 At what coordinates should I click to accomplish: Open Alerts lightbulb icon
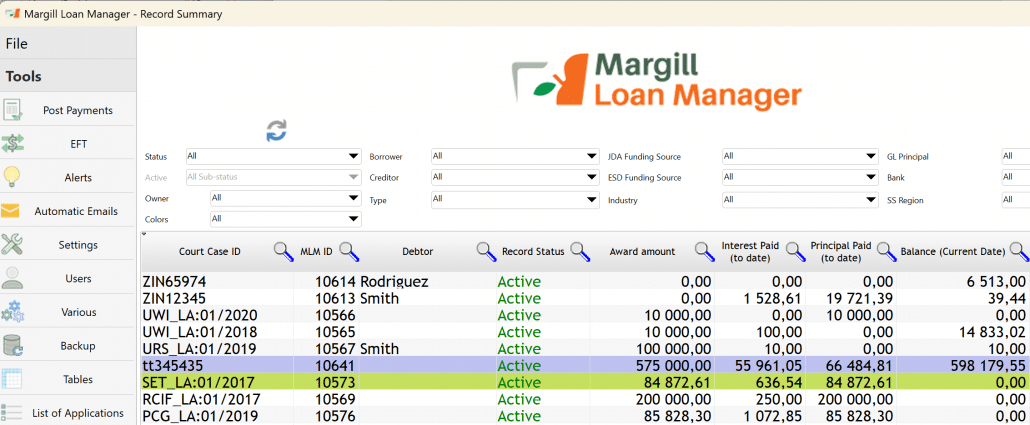point(12,177)
